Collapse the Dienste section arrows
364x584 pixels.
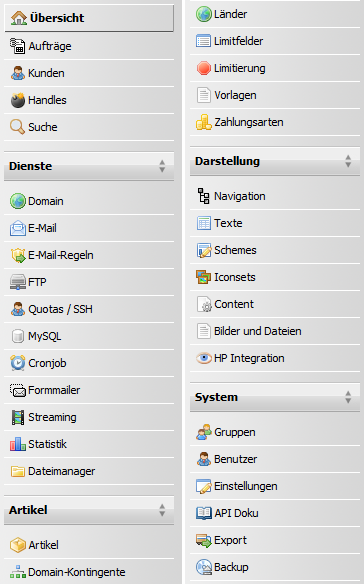coord(162,166)
